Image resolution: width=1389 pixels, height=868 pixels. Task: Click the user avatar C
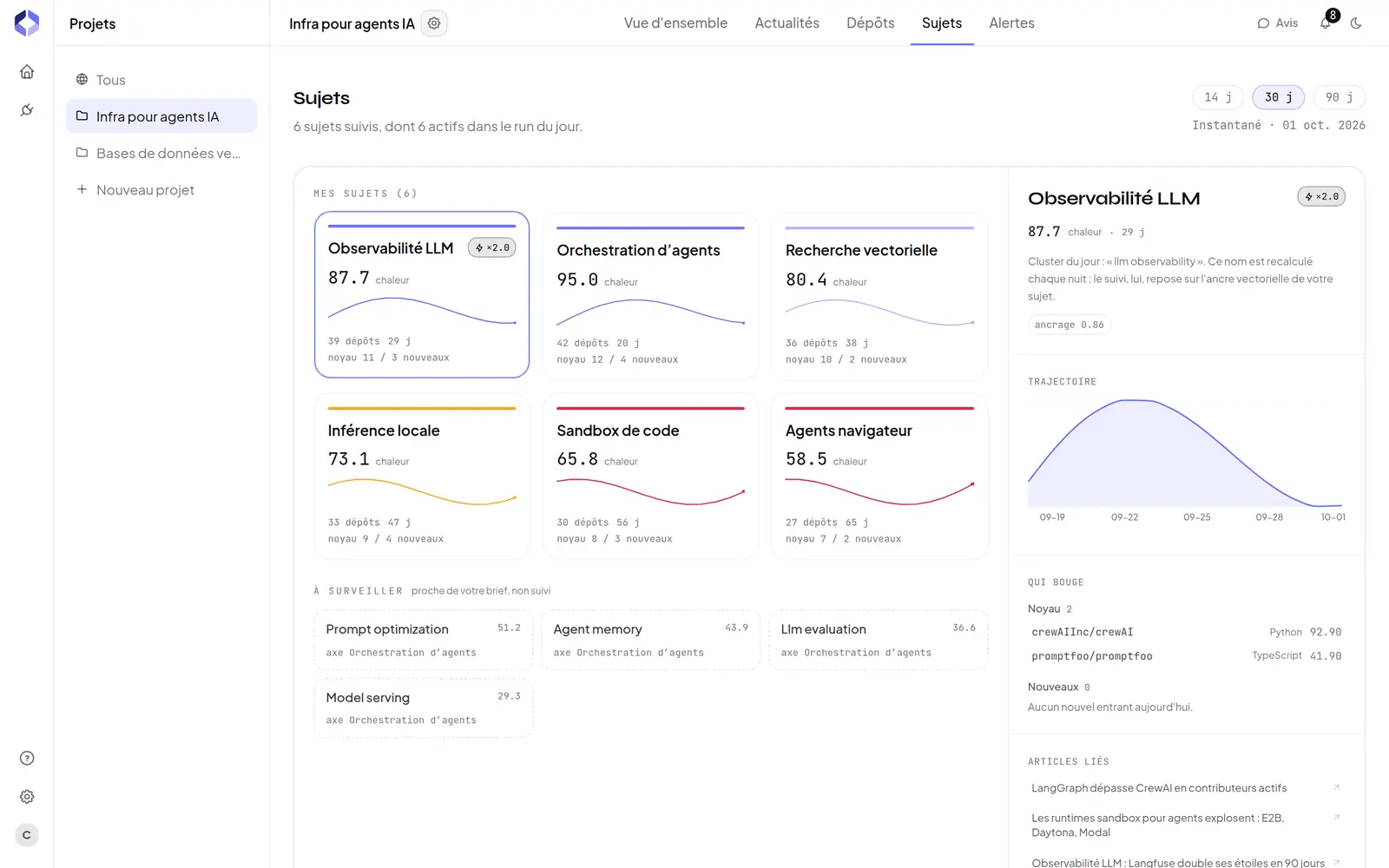tap(27, 835)
